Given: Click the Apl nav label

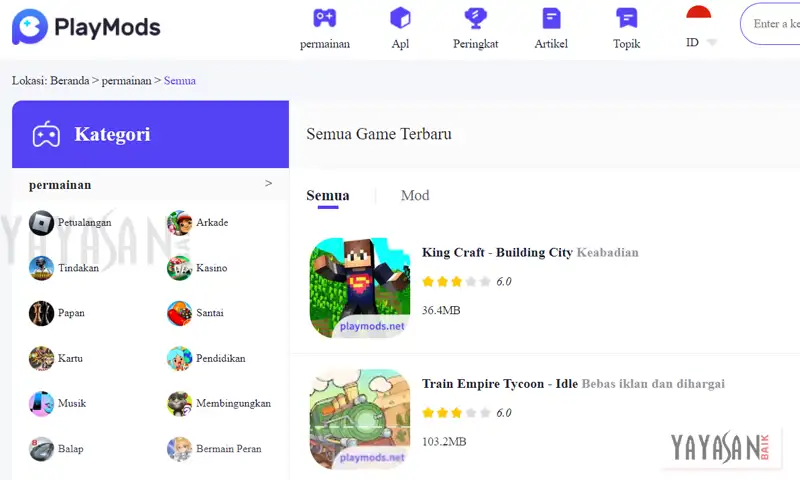Looking at the screenshot, I should pos(400,44).
